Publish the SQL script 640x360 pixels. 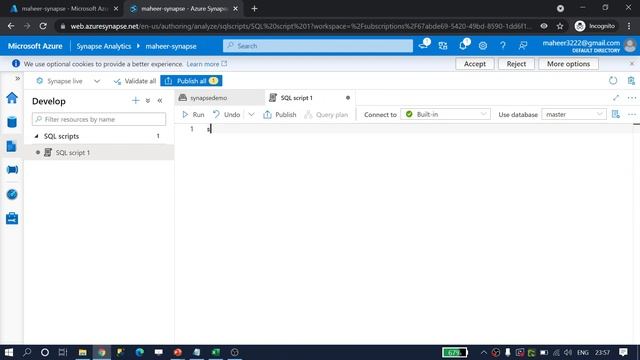click(280, 115)
